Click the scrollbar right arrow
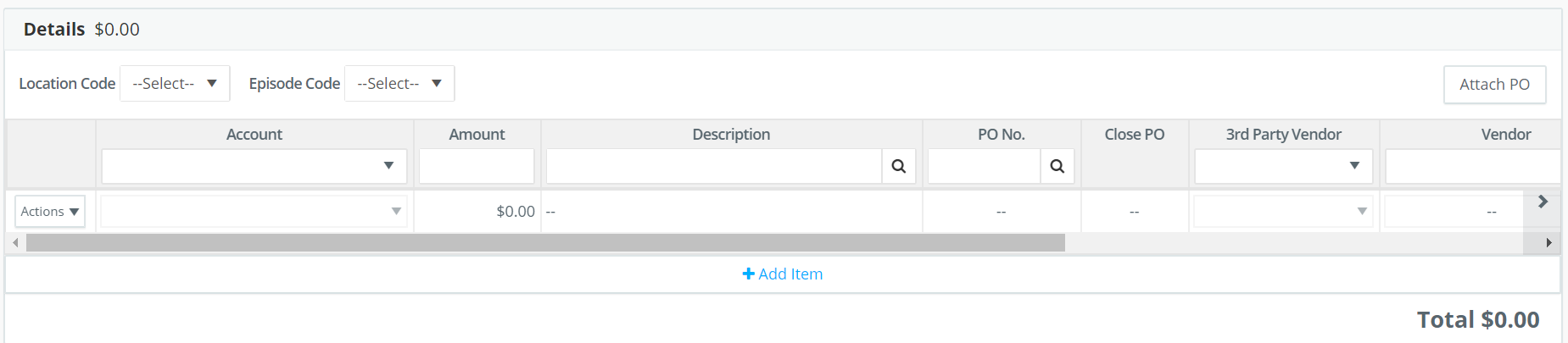Image resolution: width=1568 pixels, height=343 pixels. (x=1548, y=243)
